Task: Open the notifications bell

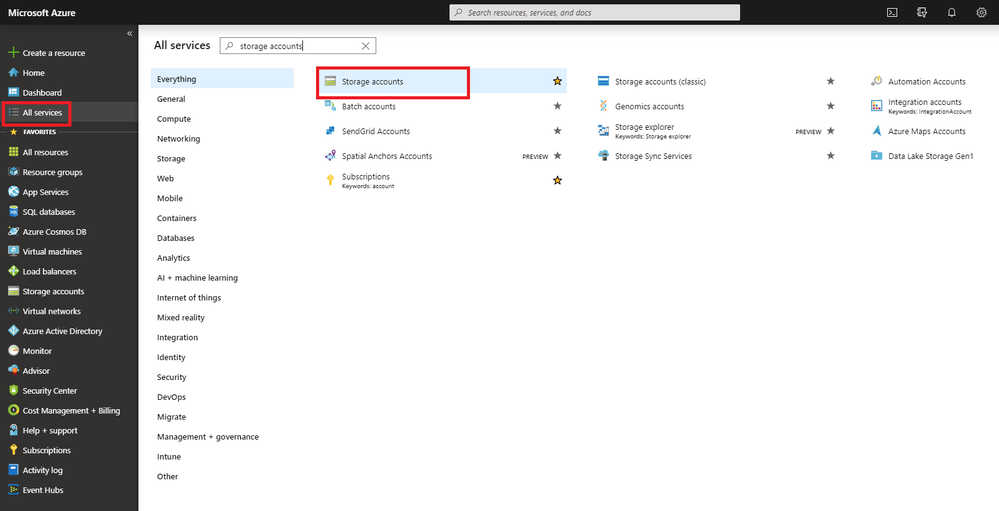Action: [952, 12]
